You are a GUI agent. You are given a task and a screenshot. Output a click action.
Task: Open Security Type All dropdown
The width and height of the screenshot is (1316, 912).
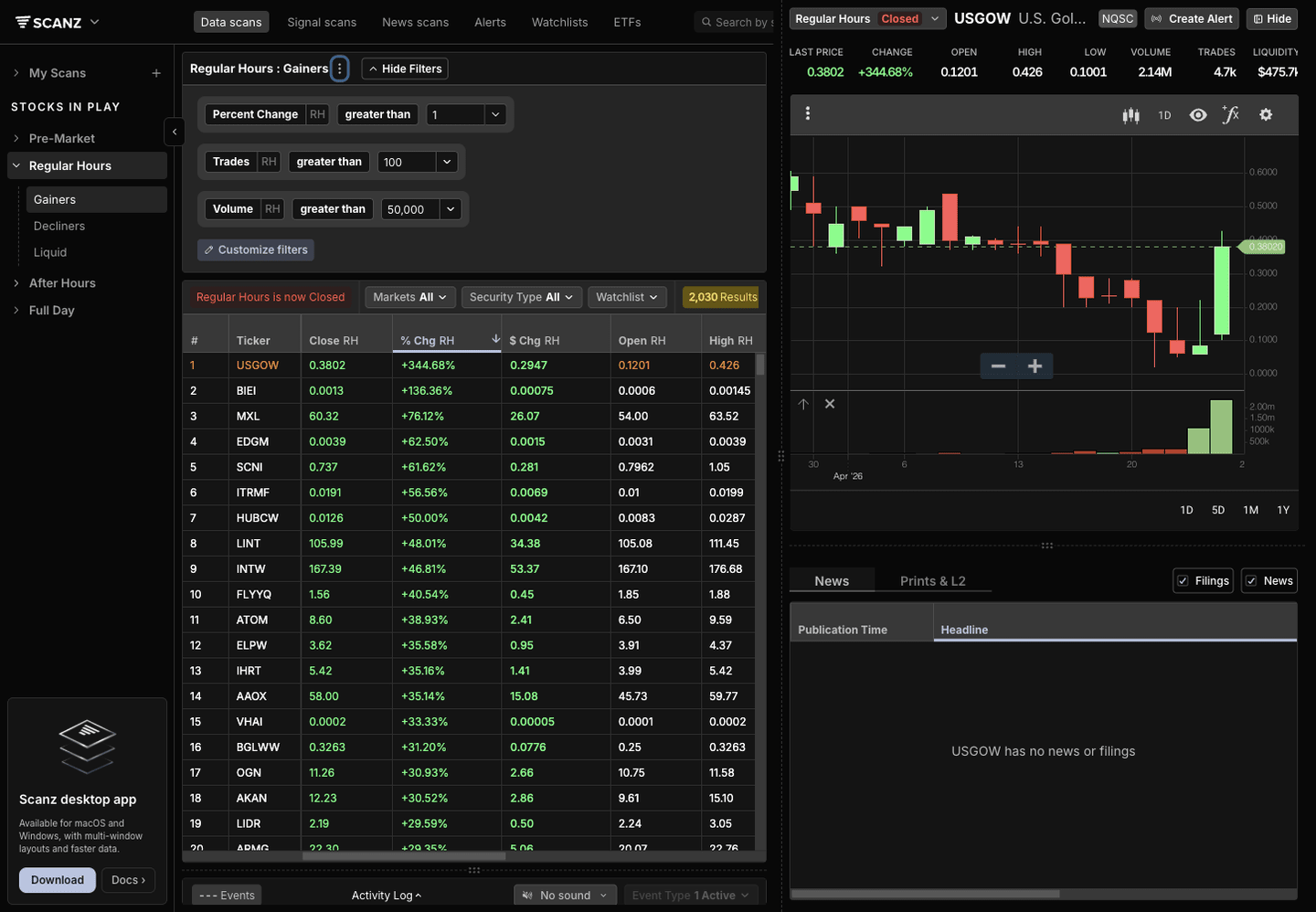[521, 297]
